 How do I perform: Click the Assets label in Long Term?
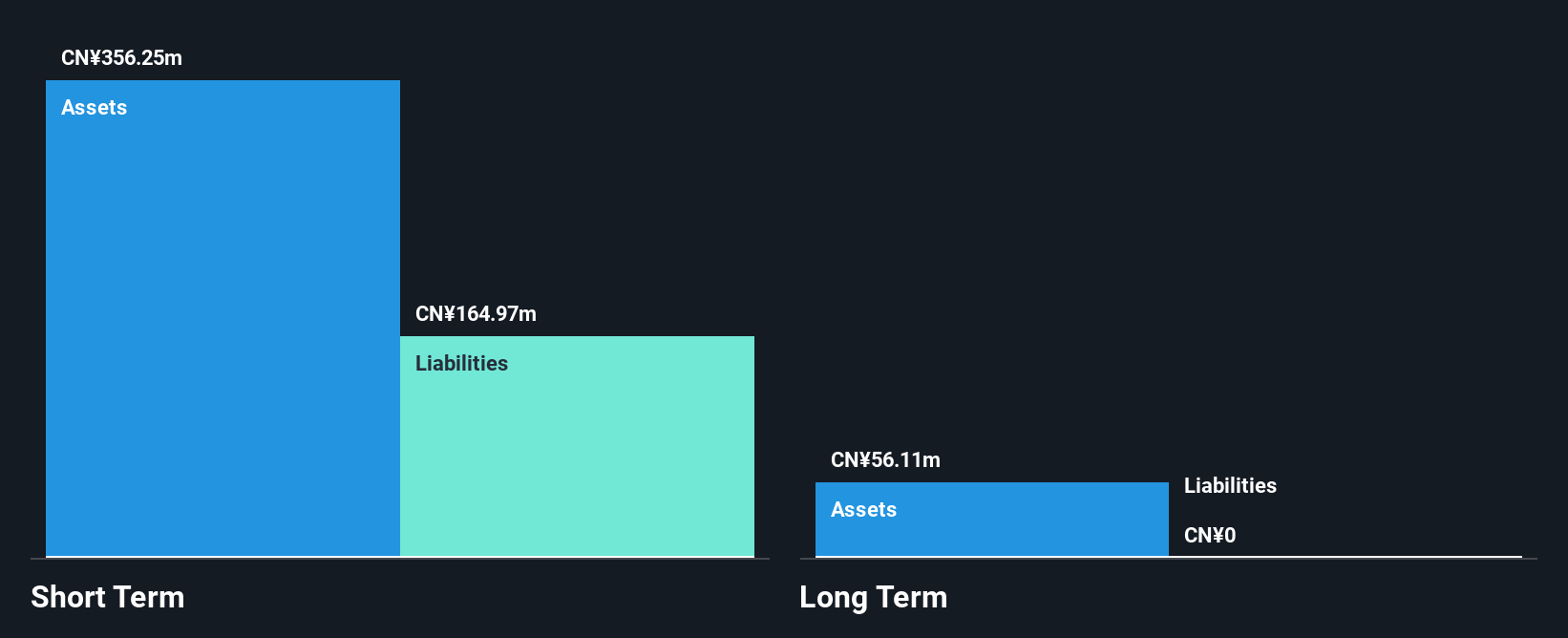(x=863, y=509)
